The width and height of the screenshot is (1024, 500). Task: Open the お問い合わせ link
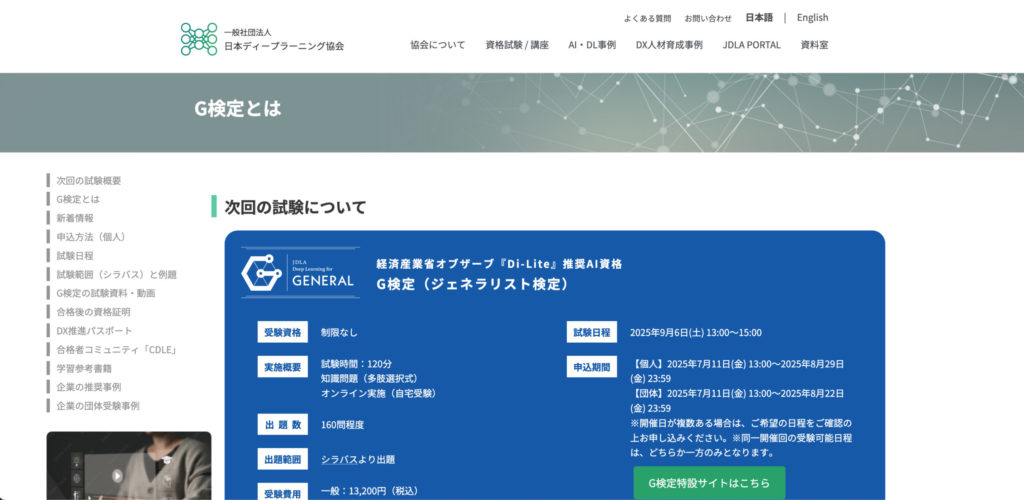708,18
